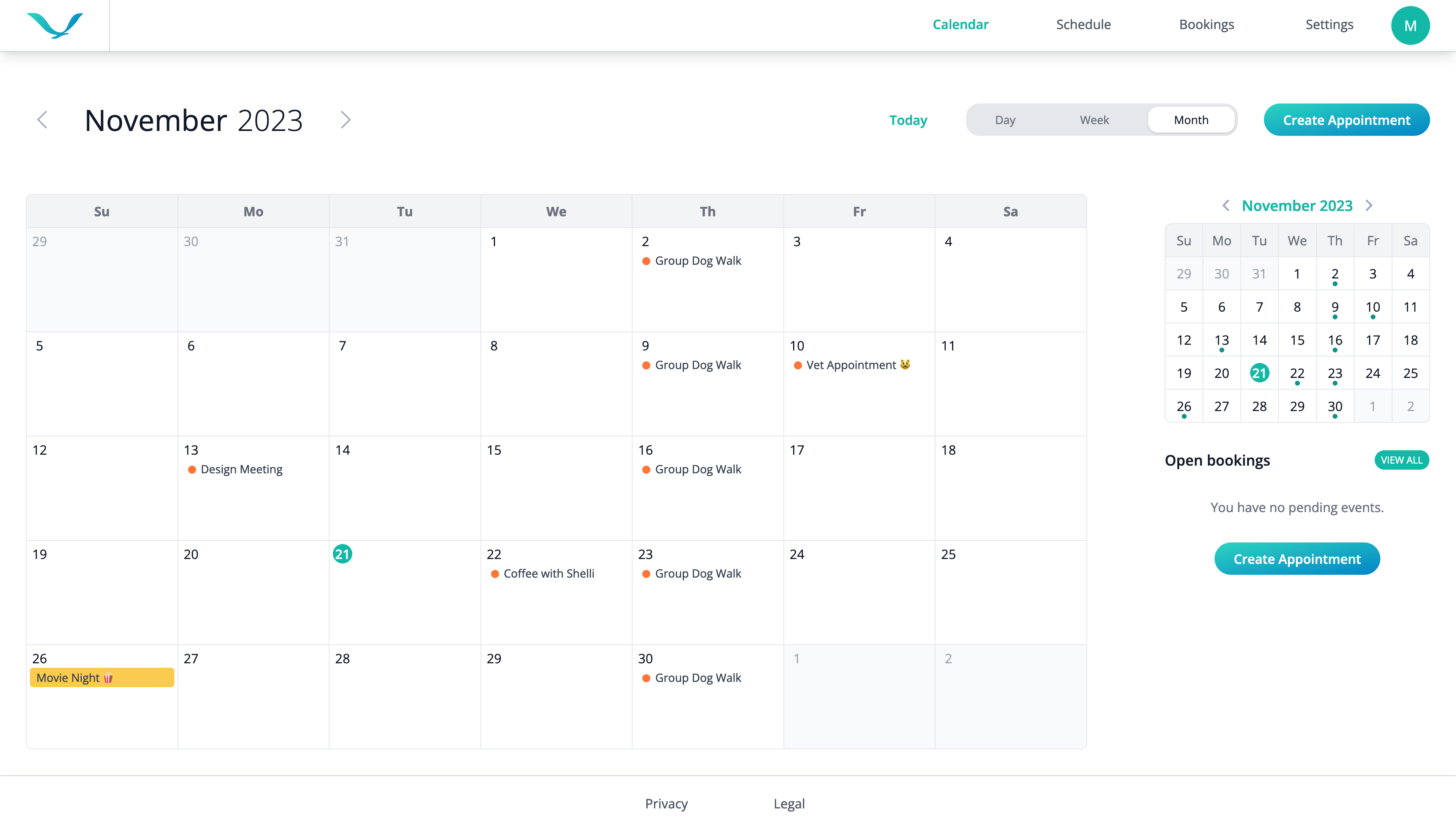The image size is (1456, 827).
Task: Open Coffee with Shelli event
Action: click(x=548, y=574)
